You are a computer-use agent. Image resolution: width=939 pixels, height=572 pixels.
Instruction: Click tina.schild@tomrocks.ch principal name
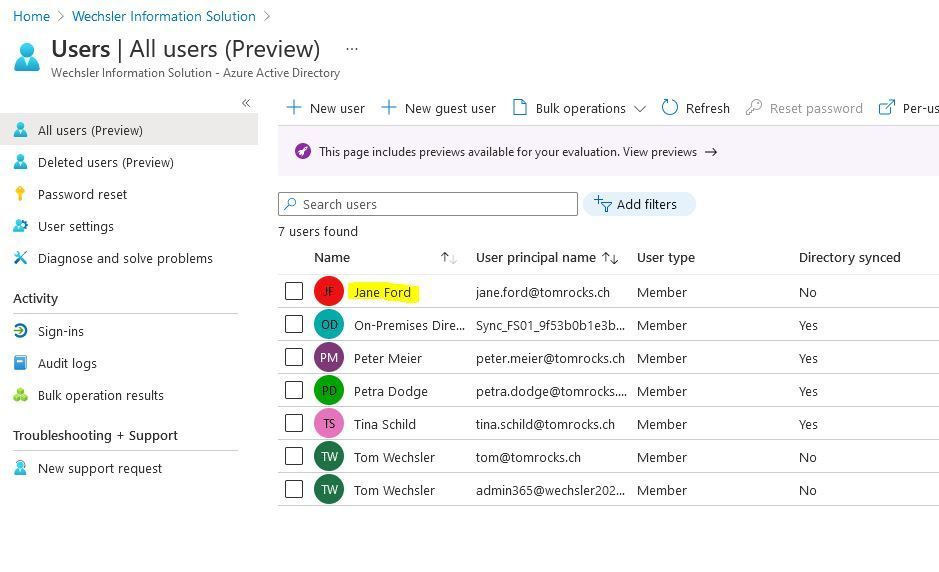point(545,424)
